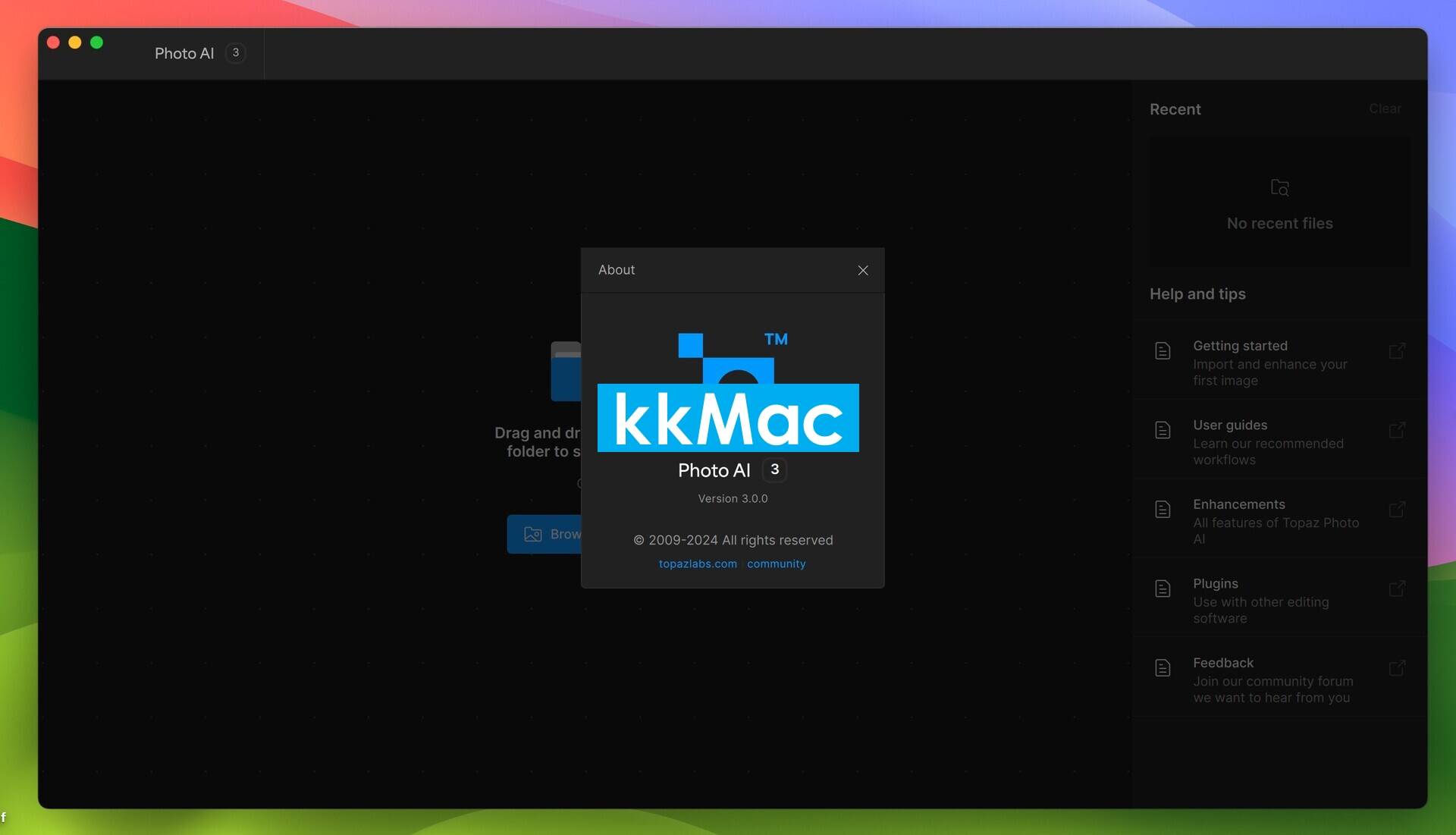
Task: Click the image icon on Browse button
Action: point(532,535)
